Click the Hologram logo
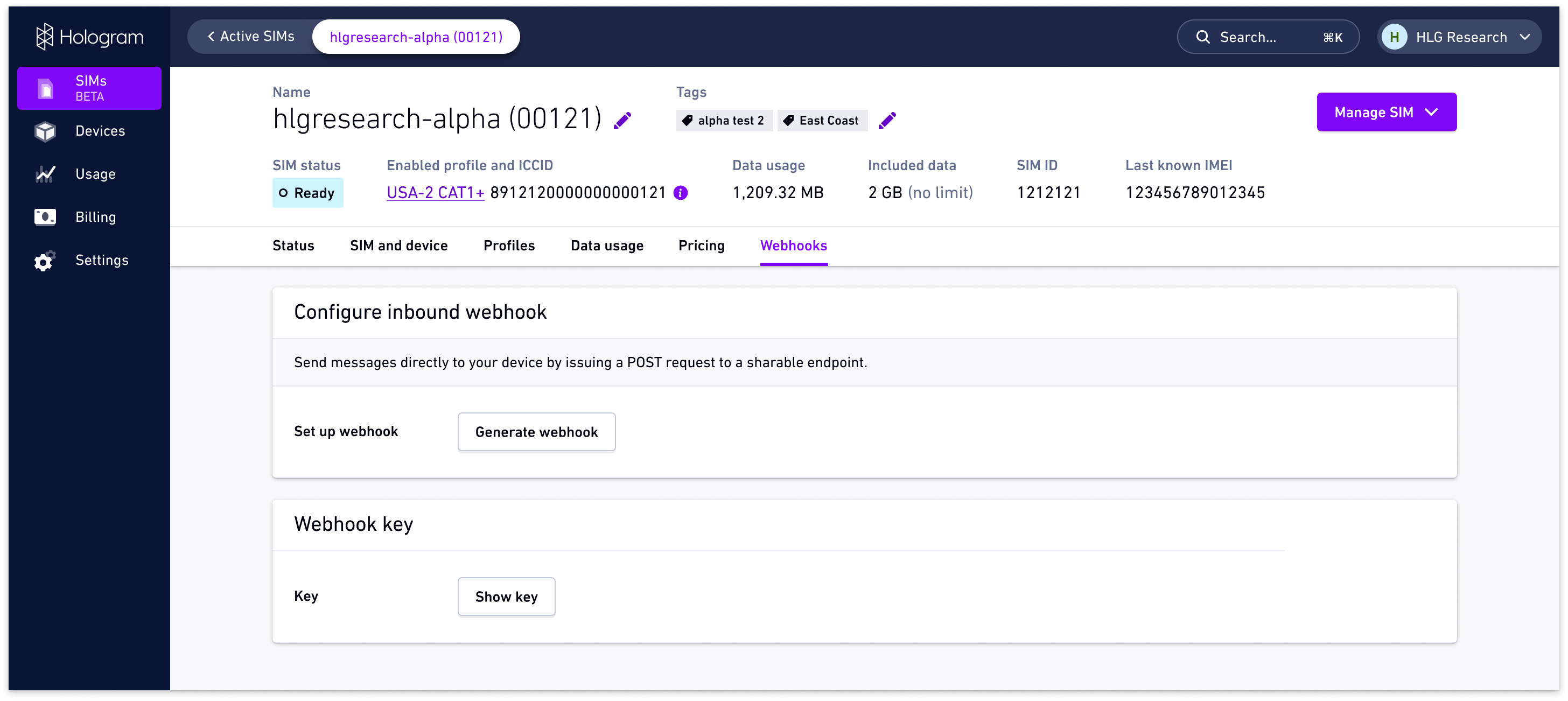The height and width of the screenshot is (701, 1568). 89,37
